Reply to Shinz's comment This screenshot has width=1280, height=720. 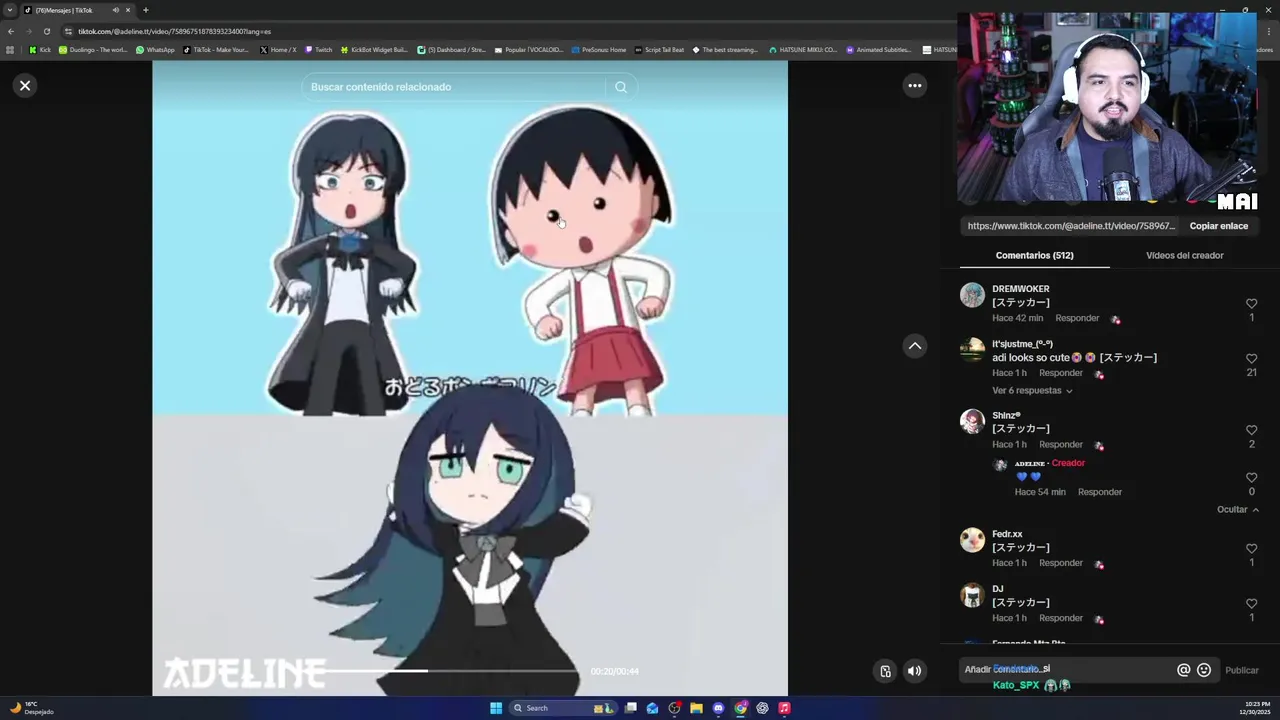[1060, 444]
